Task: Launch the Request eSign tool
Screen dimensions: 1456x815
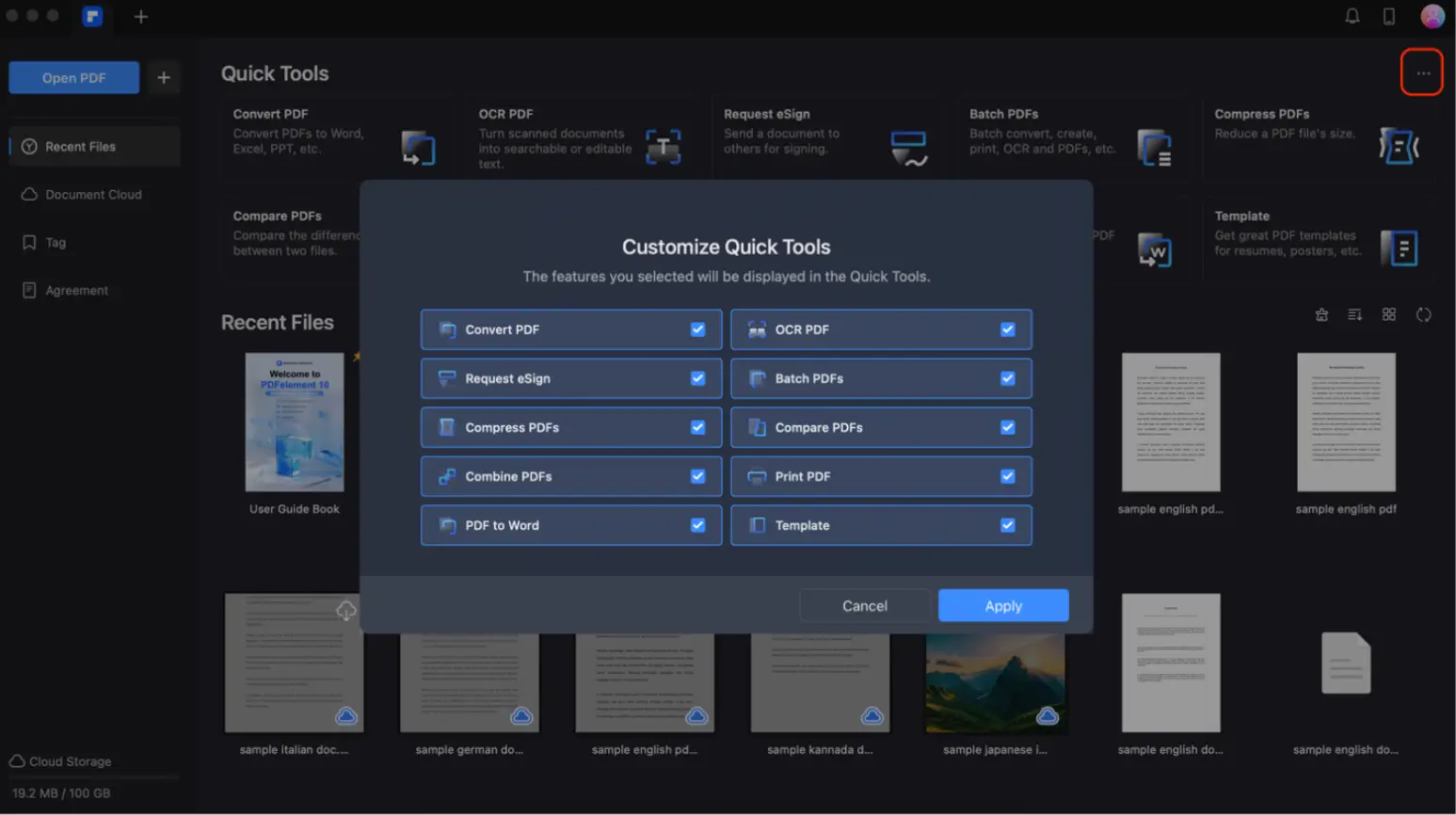Action: click(907, 147)
